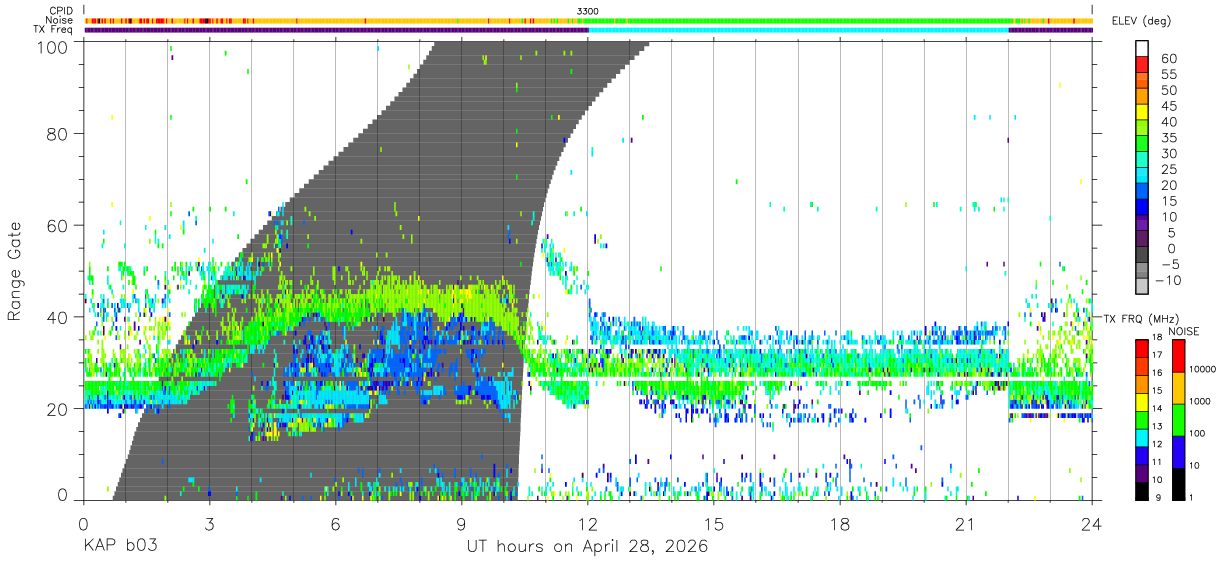Pick the green ELEV swatch between 30 and 35
The image size is (1228, 567).
coord(1143,145)
